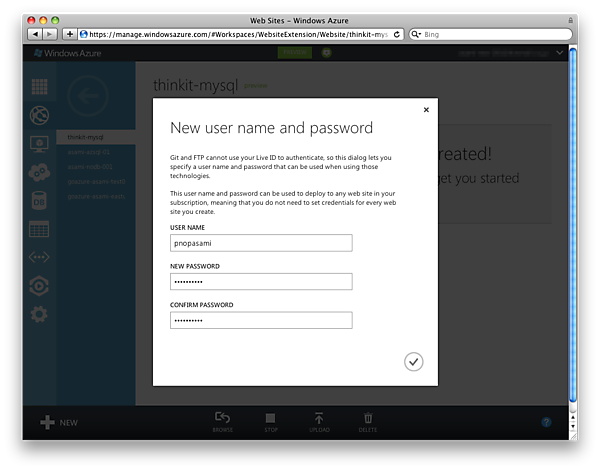This screenshot has height=471, width=600.
Task: Select goazure-asami-test0 in the site list
Action: tap(96, 181)
